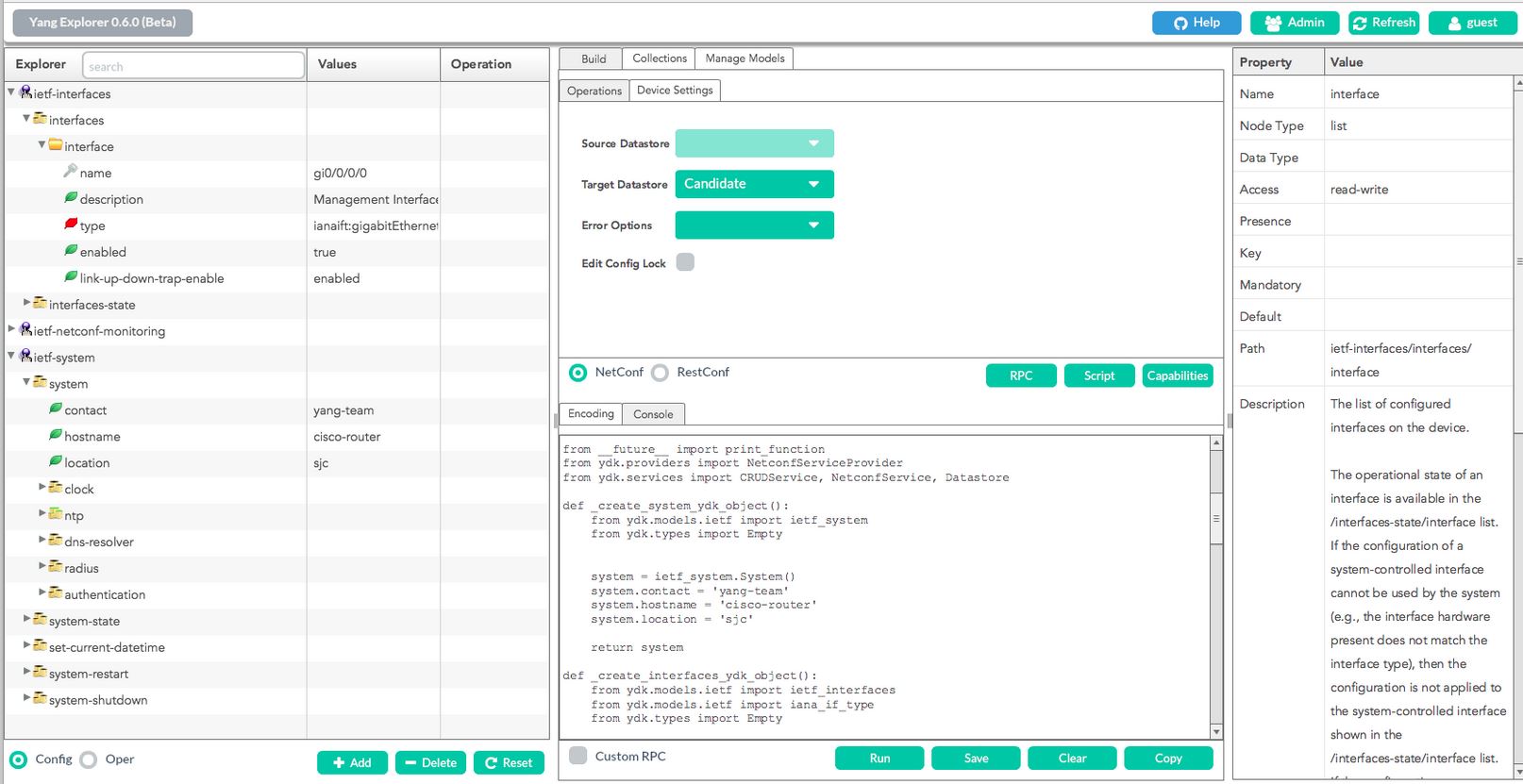Click the system-restart folder icon
Viewport: 1523px width, 784px height.
pos(40,673)
